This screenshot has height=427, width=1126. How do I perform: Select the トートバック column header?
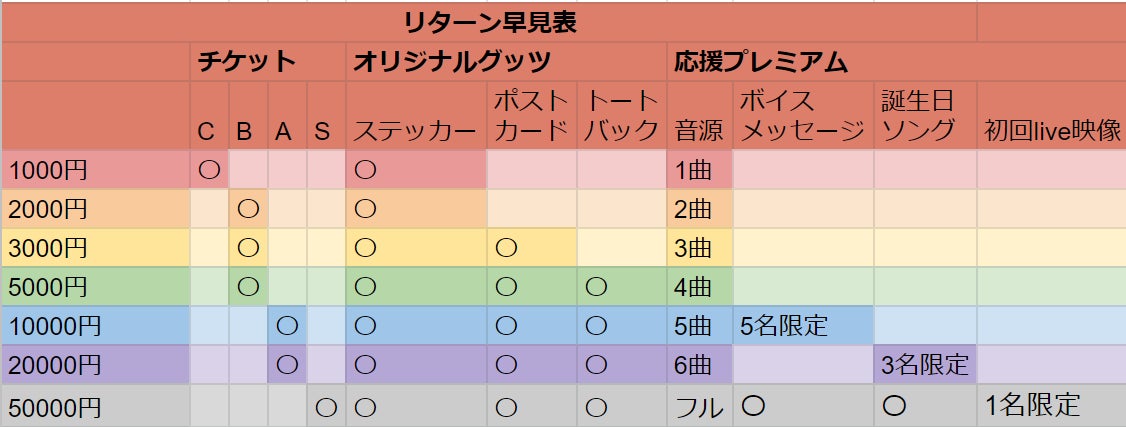[x=621, y=116]
